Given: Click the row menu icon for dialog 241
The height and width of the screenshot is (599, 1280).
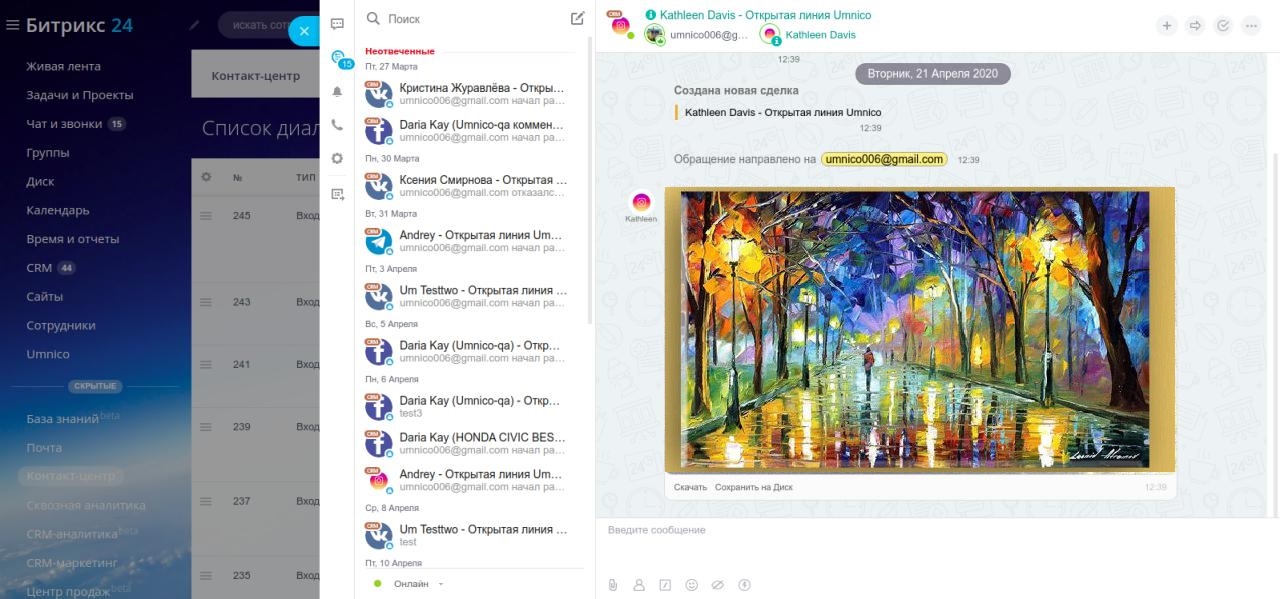Looking at the screenshot, I should 207,365.
